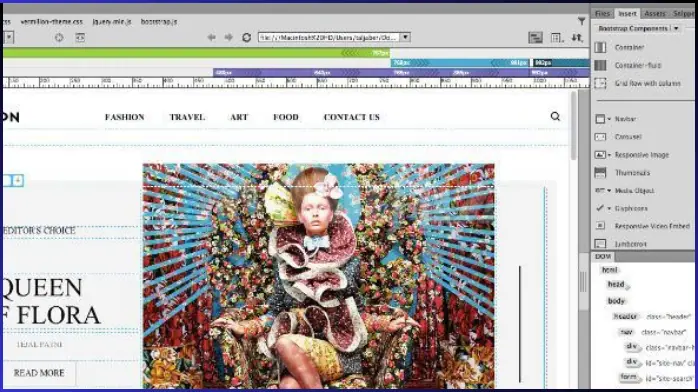Click the inspect target icon in toolbar
This screenshot has height=392, width=698.
click(59, 38)
